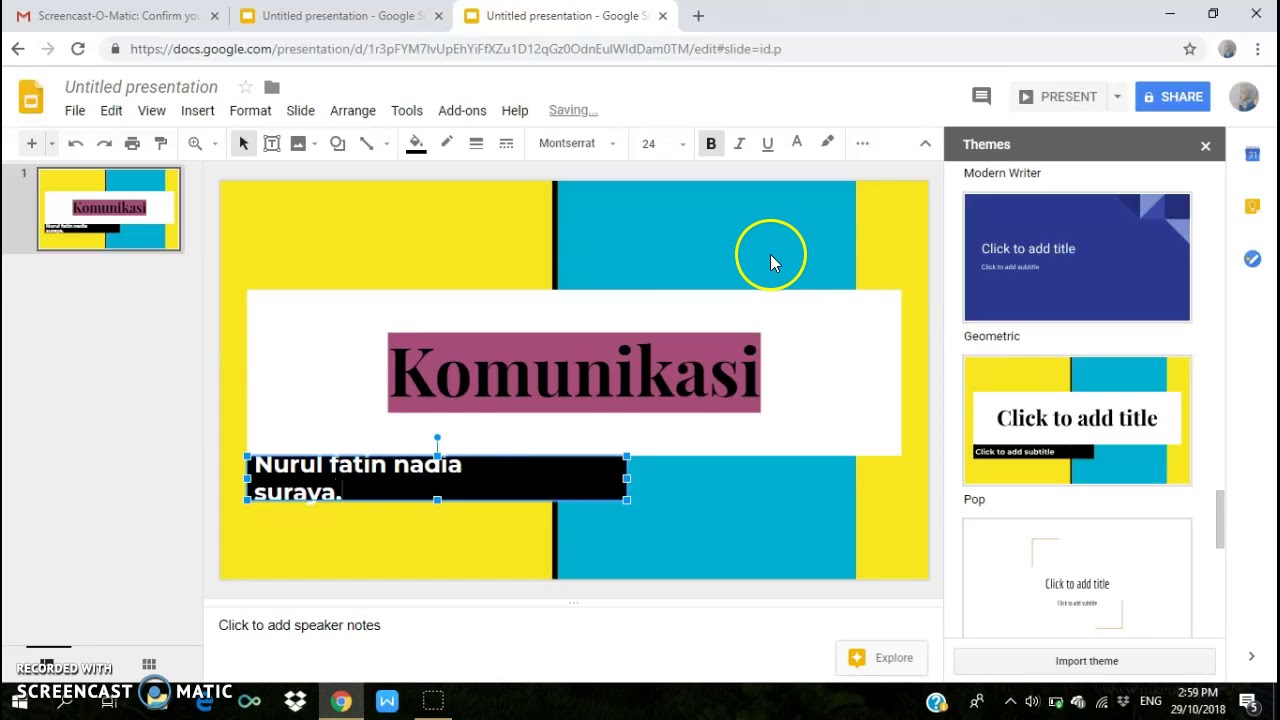Screen dimensions: 1280x720
Task: Open the insert image dropdown arrow
Action: (314, 144)
